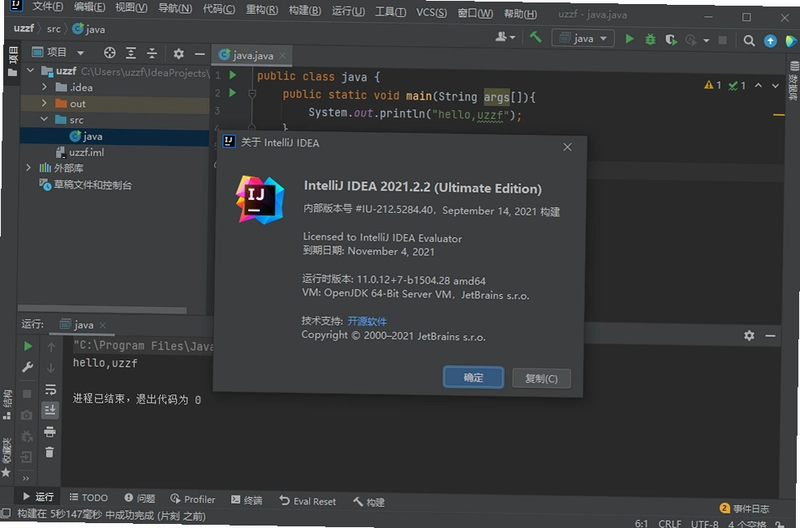The height and width of the screenshot is (528, 800).
Task: Open the TODO tool window
Action: [89, 497]
